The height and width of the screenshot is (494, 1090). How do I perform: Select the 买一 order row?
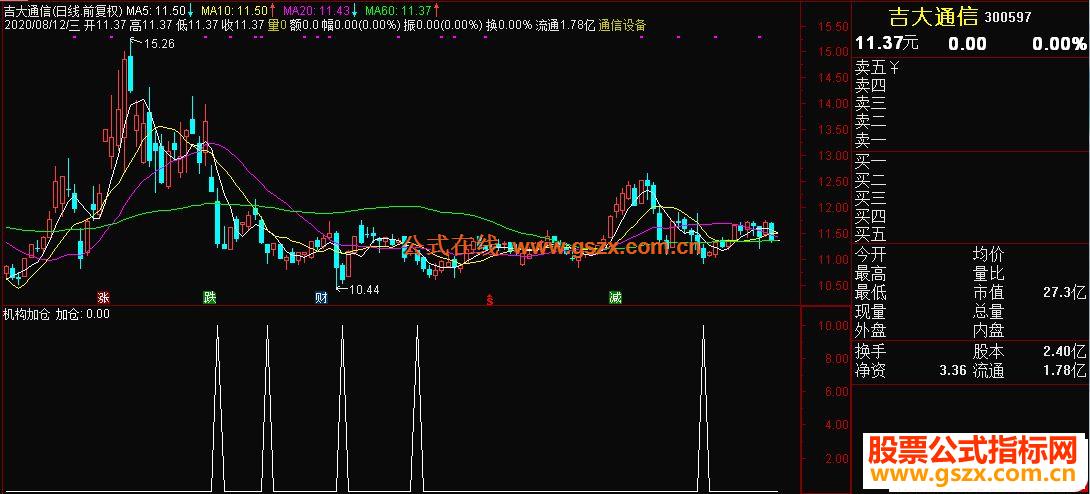pyautogui.click(x=970, y=161)
